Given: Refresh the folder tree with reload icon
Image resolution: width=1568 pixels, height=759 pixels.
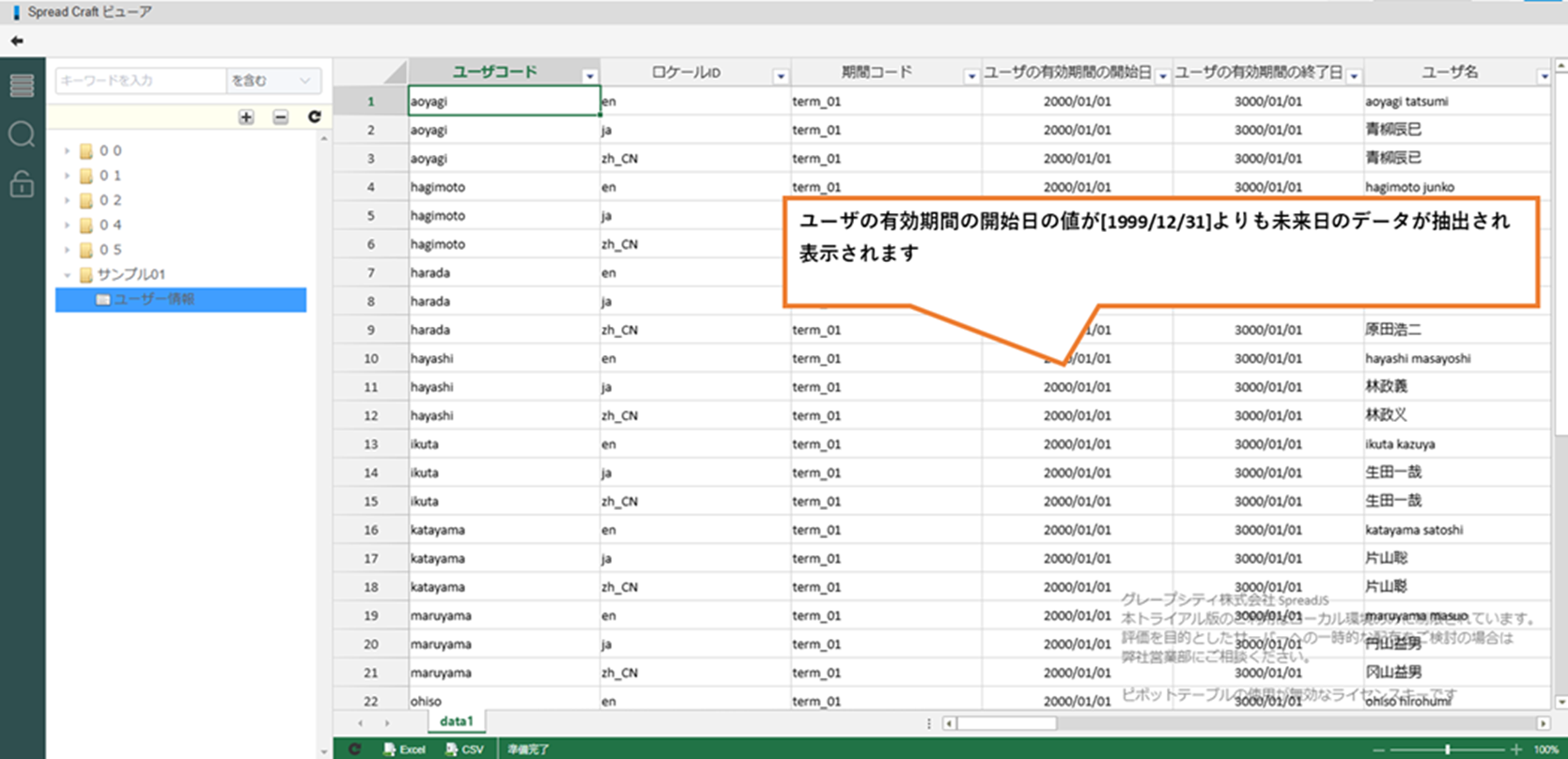Looking at the screenshot, I should point(315,117).
